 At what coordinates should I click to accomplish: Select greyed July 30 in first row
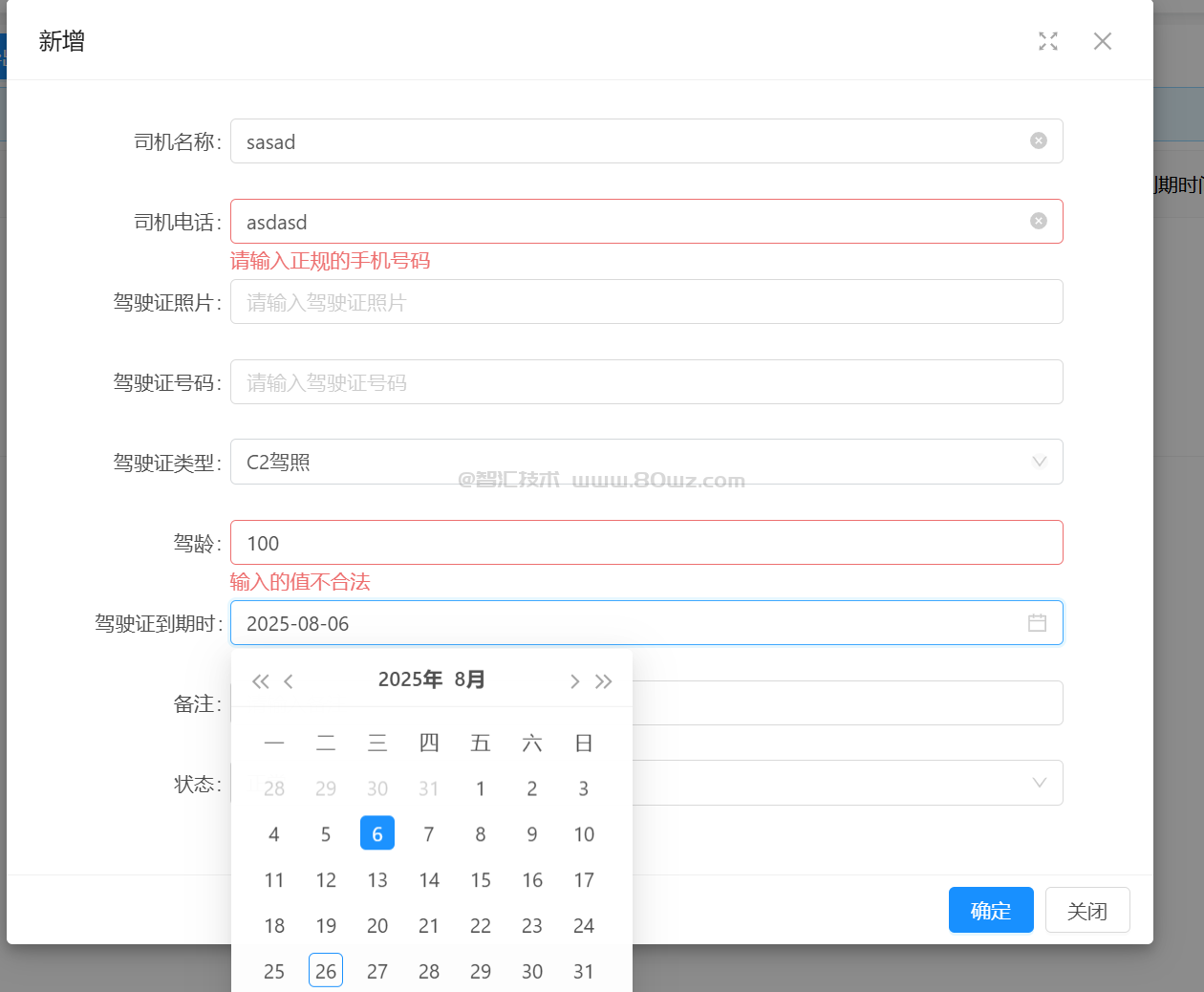click(377, 788)
